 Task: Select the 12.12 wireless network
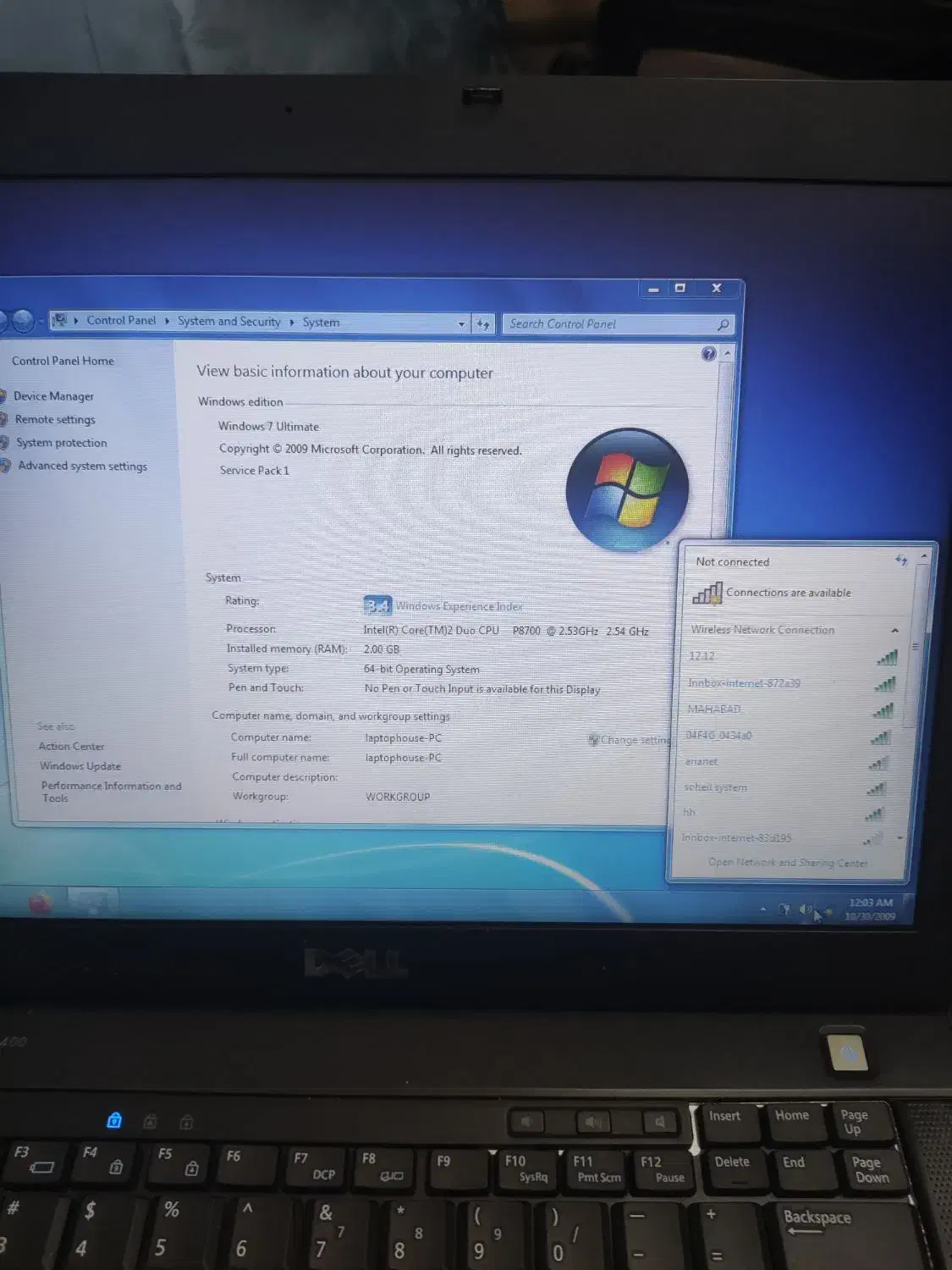pyautogui.click(x=792, y=657)
